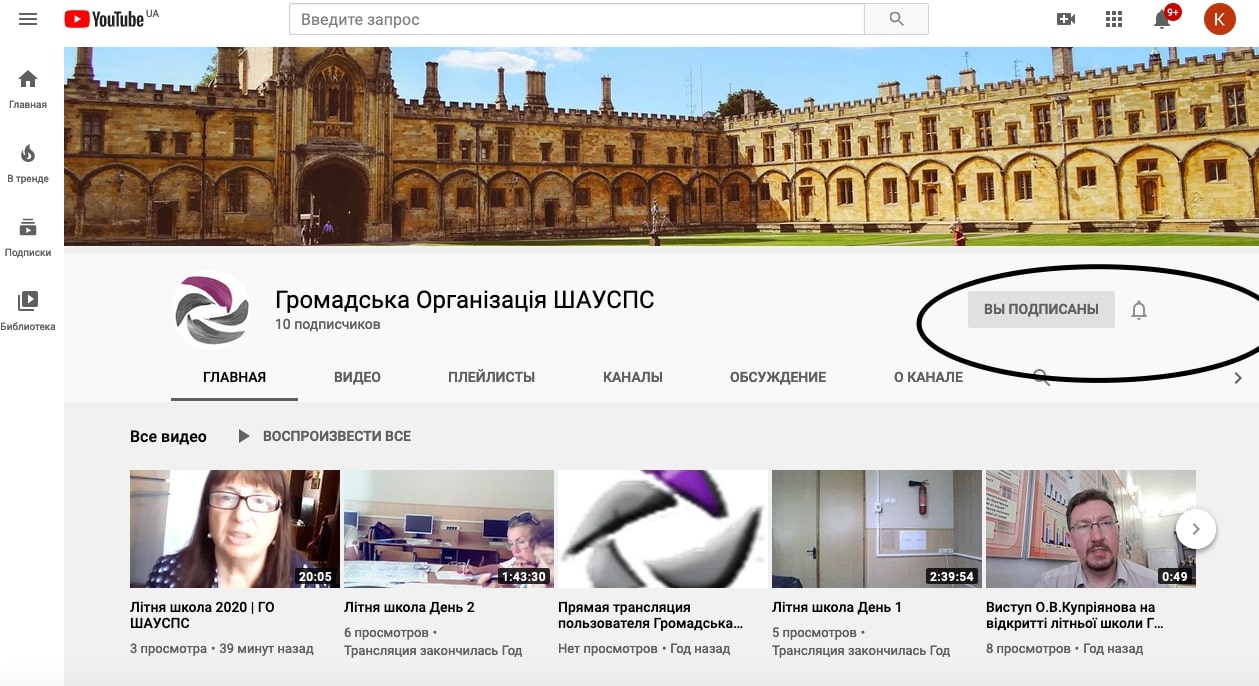Click the 10 подписчиков text
This screenshot has width=1259, height=686.
(x=327, y=324)
